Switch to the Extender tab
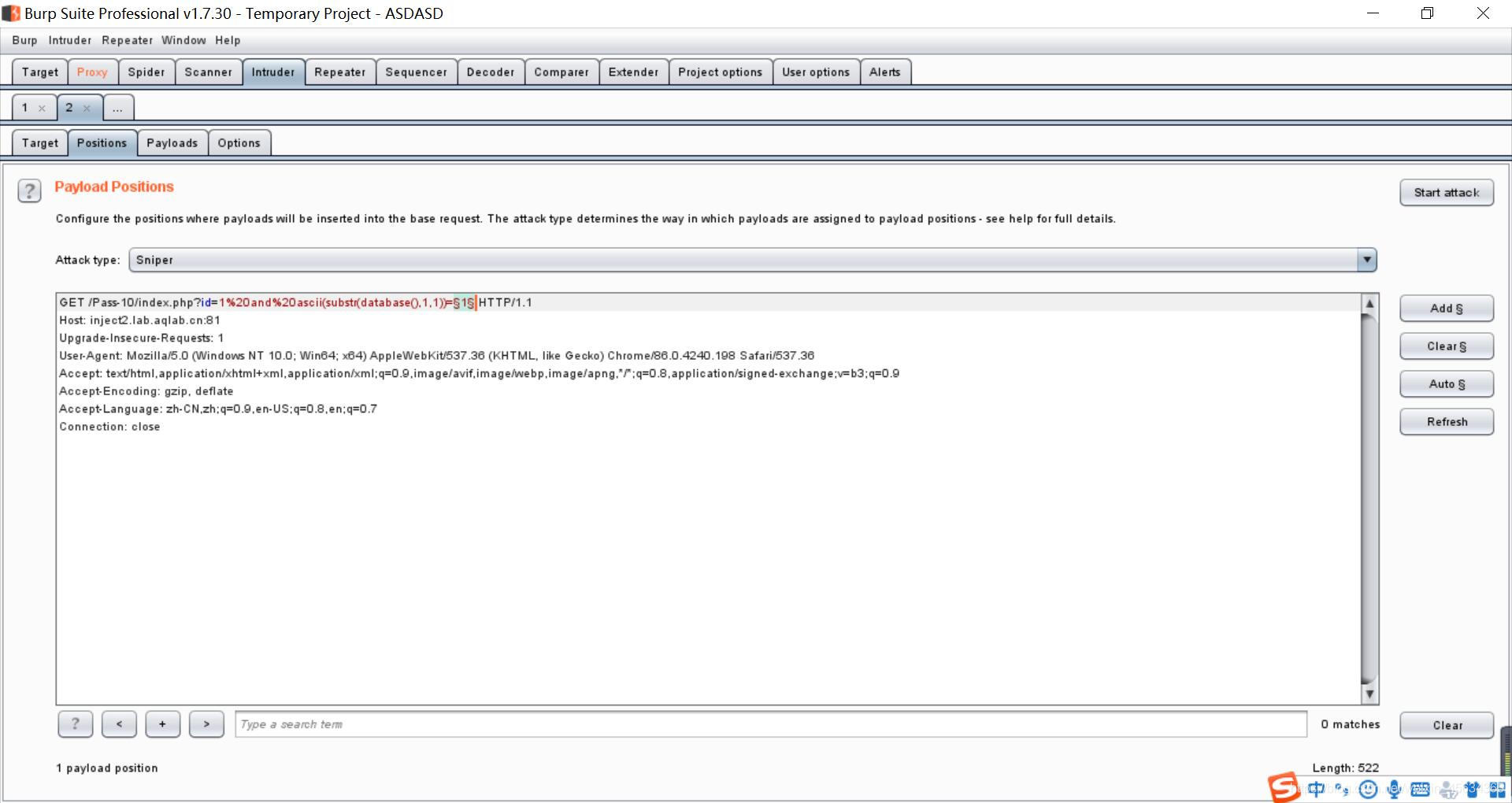 tap(634, 72)
